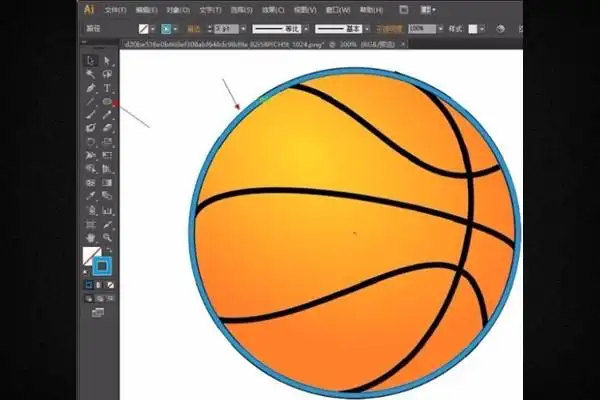The image size is (600, 400).
Task: Open stroke color dropdown in control bar
Action: point(175,29)
